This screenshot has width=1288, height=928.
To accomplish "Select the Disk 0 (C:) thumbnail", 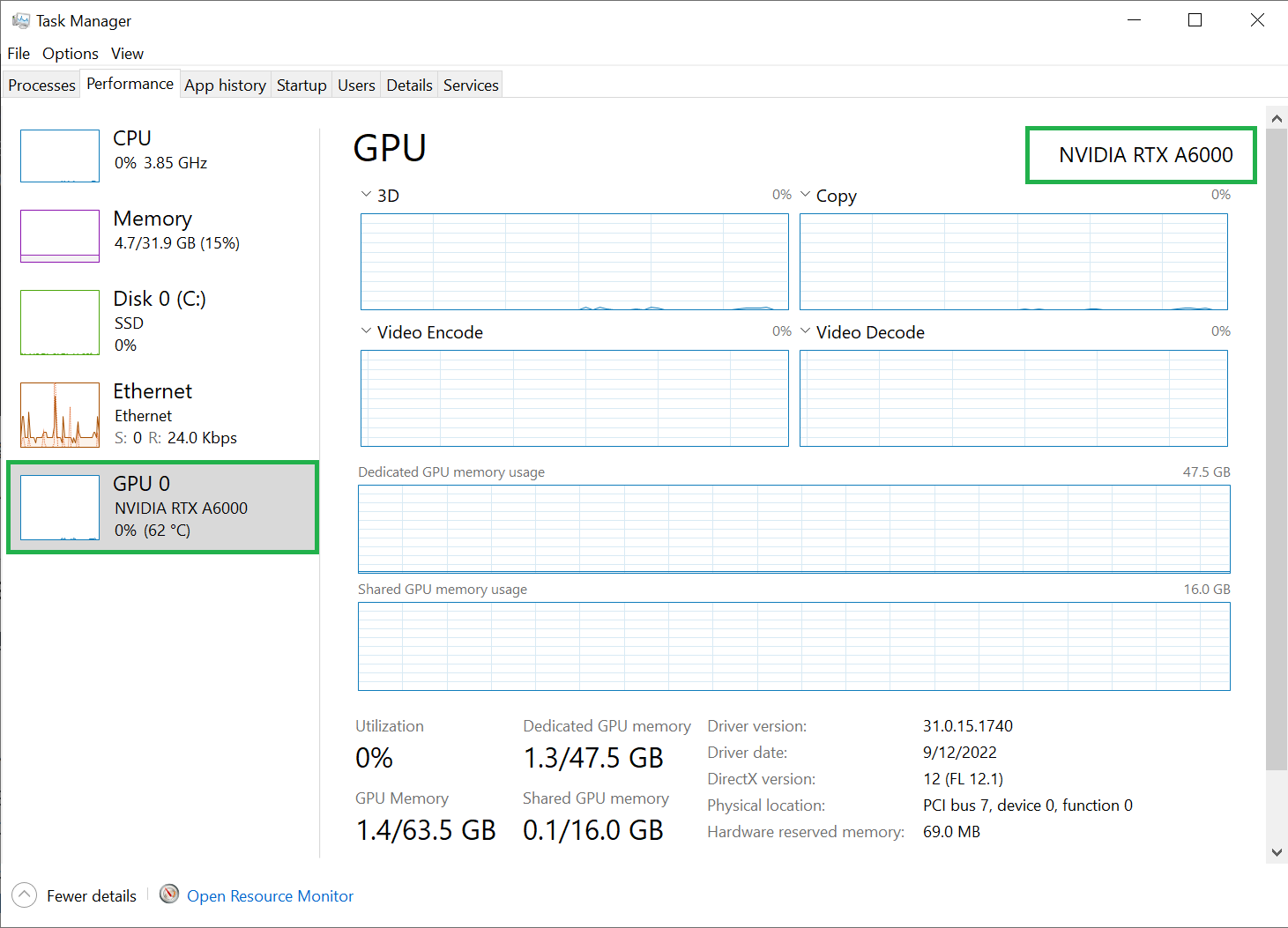I will click(59, 323).
